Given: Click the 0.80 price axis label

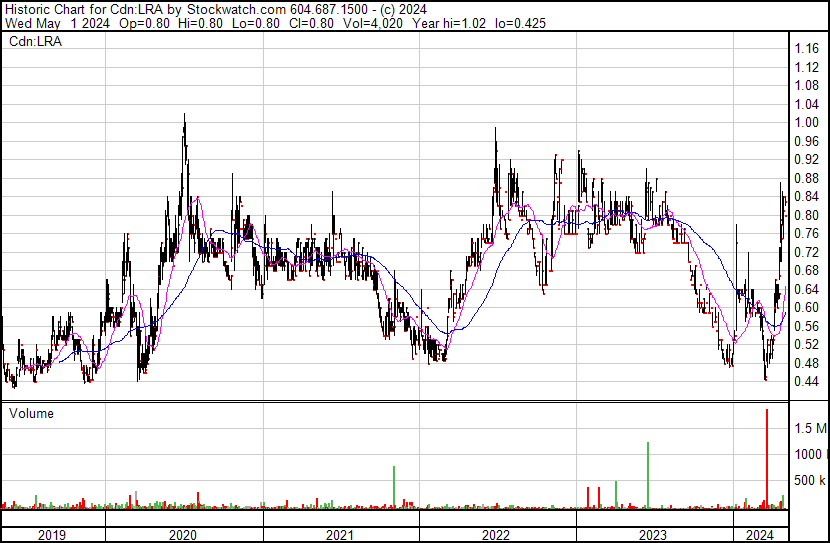Looking at the screenshot, I should coord(807,215).
